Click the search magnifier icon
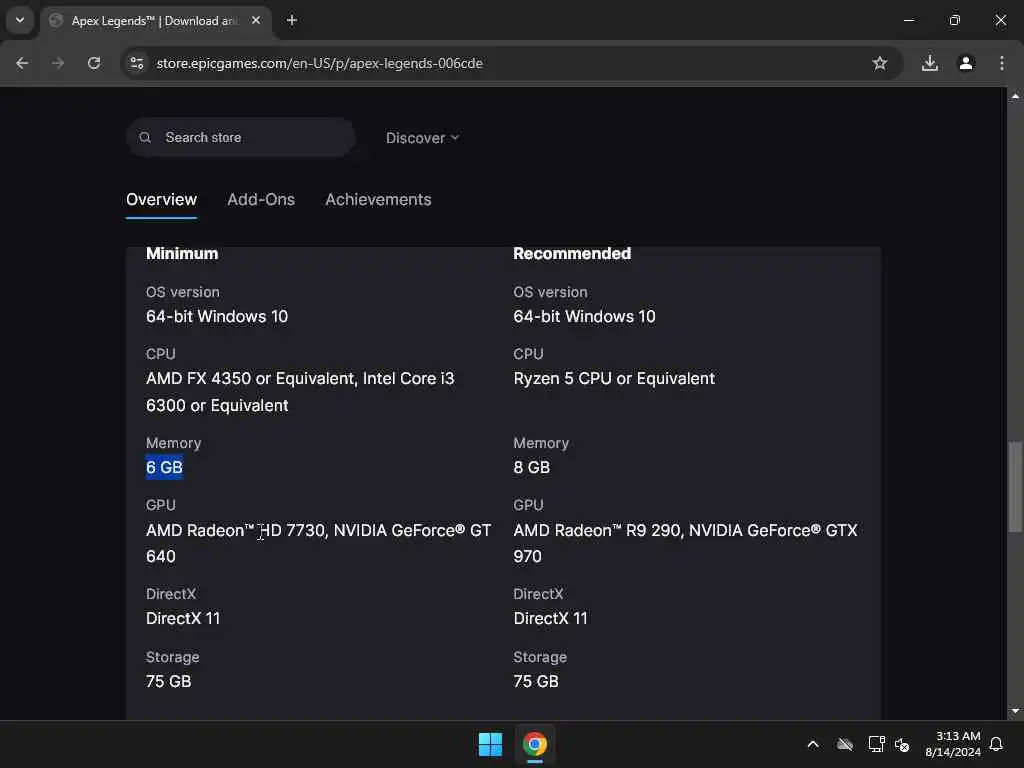1024x768 pixels. click(146, 138)
